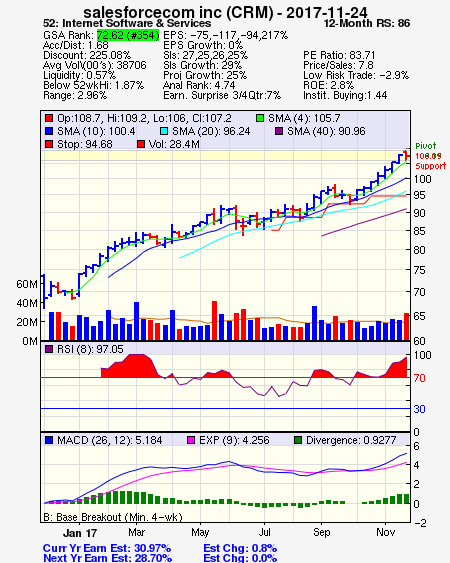The width and height of the screenshot is (450, 563).
Task: Click the B: Base Breakout (Min. 4-wk) note
Action: [113, 517]
